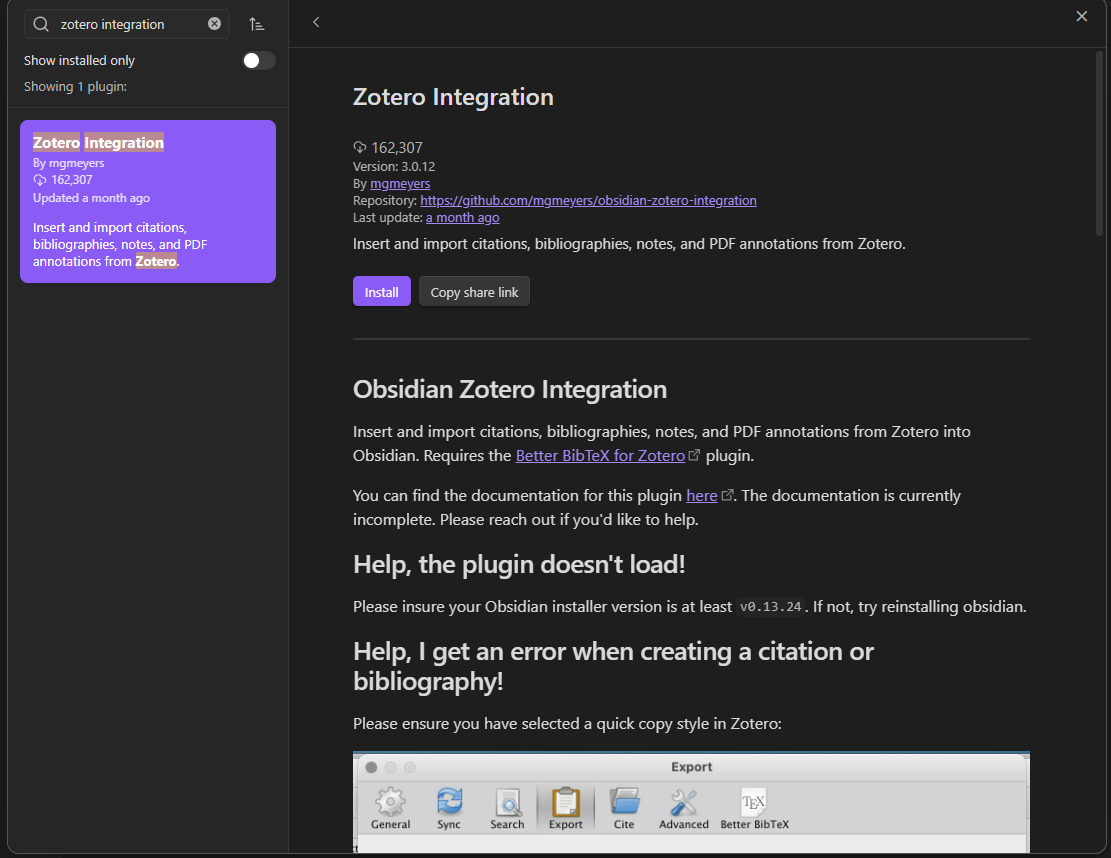Click Cite folder icon in screenshot
1111x858 pixels.
(x=624, y=808)
